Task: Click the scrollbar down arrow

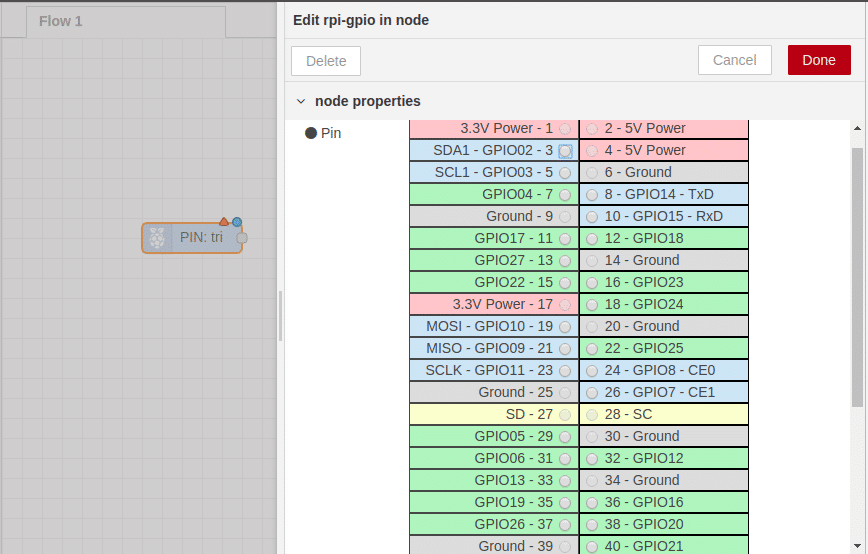Action: pyautogui.click(x=857, y=546)
